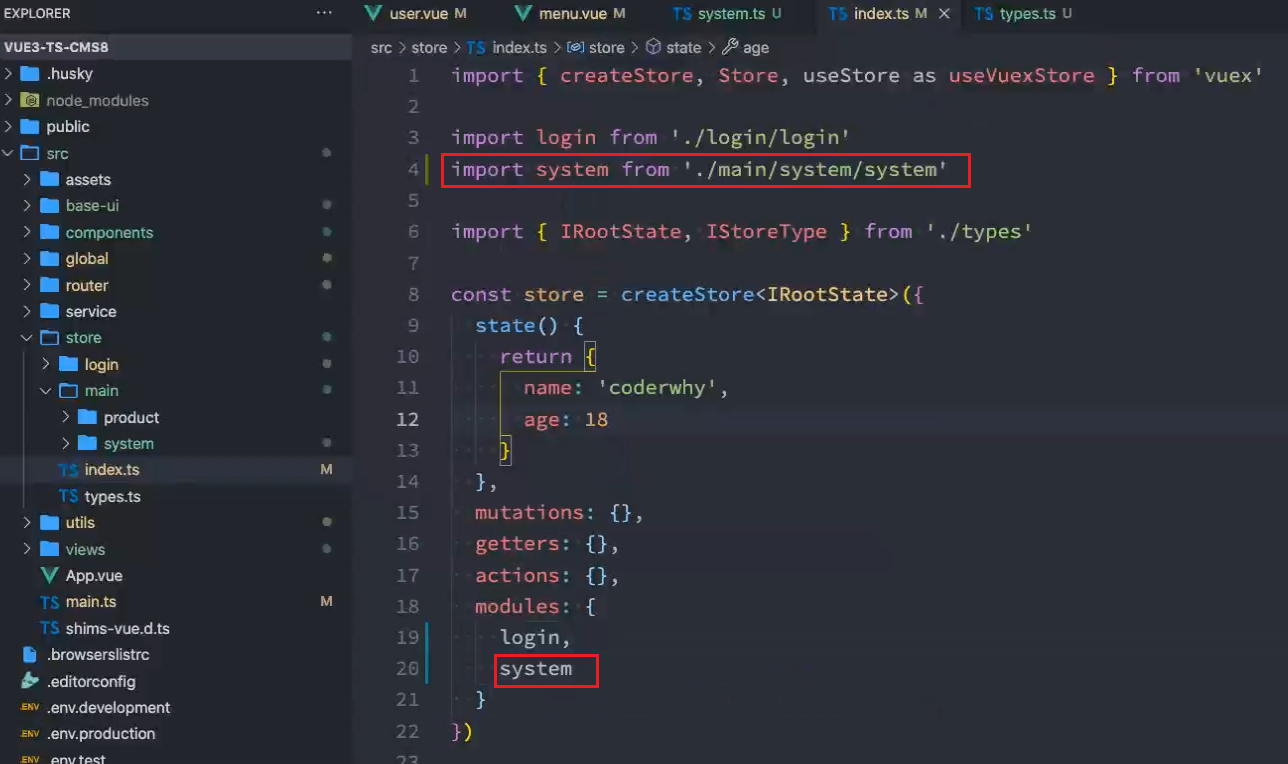Click the cube icon before state breadcrumb
The width and height of the screenshot is (1288, 764).
coord(653,47)
